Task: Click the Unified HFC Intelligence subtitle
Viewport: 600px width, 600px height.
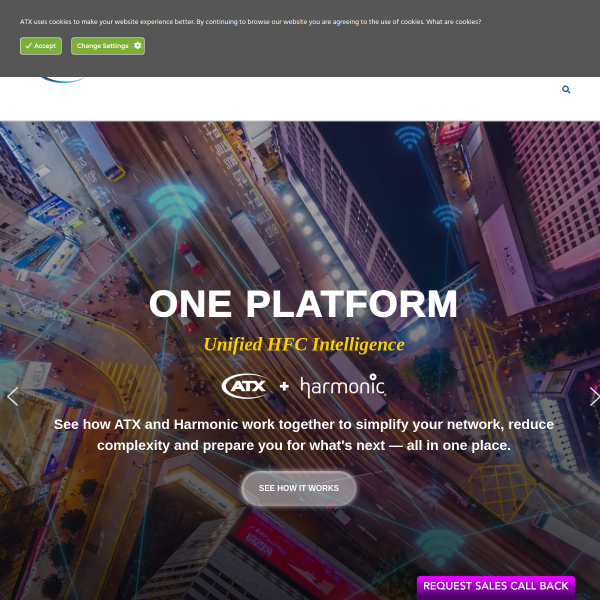Action: coord(304,344)
